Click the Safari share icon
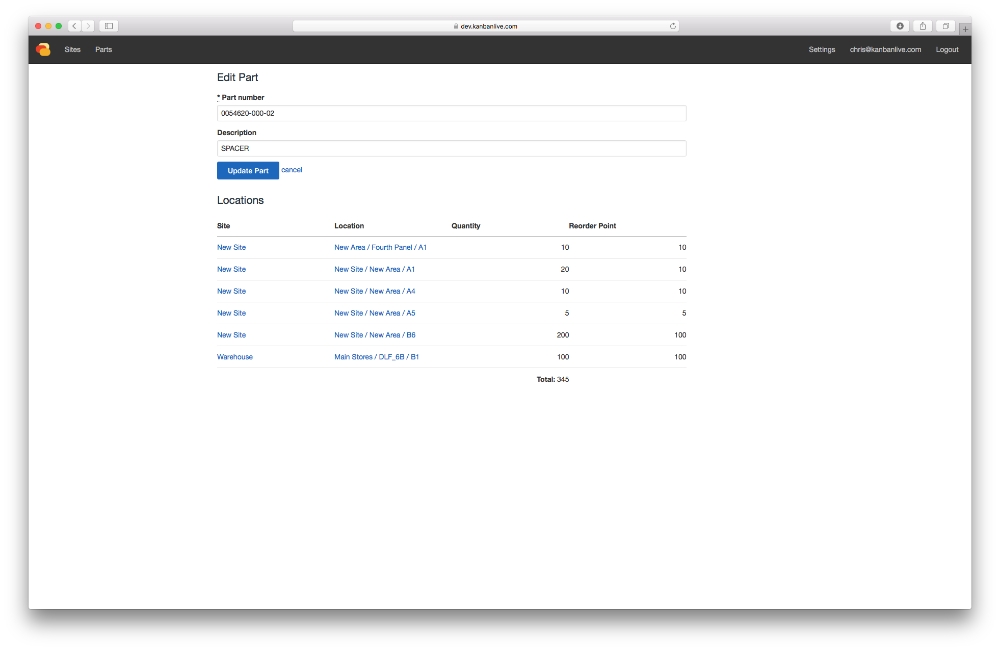The width and height of the screenshot is (1000, 650). click(x=923, y=26)
